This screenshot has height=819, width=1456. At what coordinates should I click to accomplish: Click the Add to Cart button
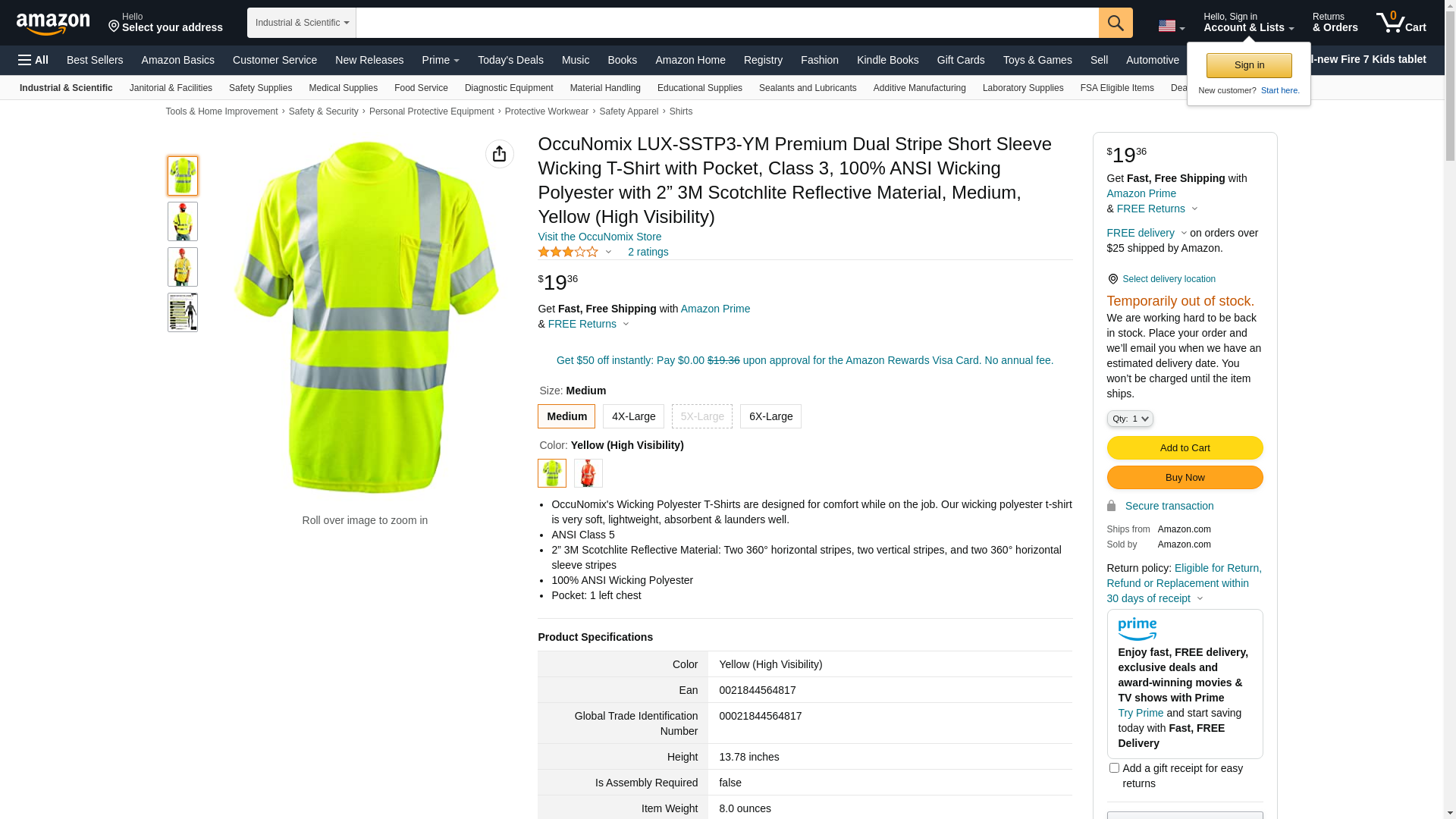click(1185, 447)
